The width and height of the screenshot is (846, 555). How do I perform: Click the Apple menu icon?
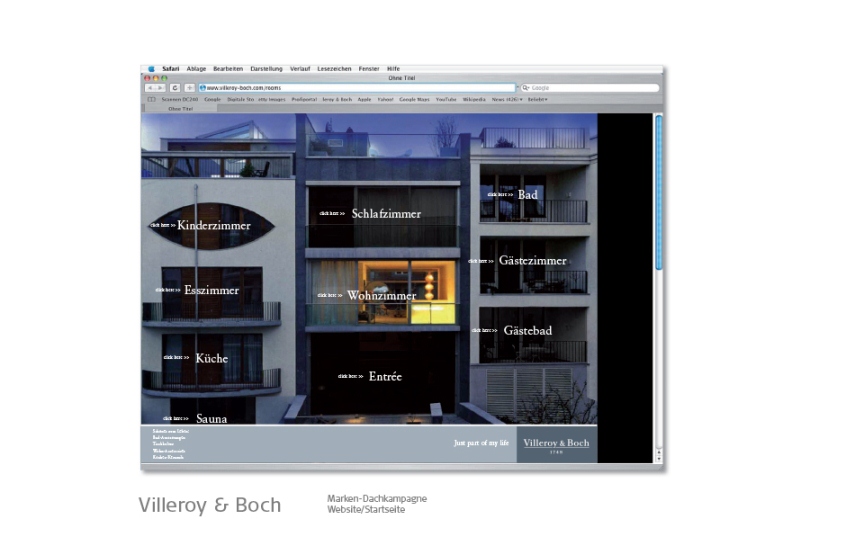[152, 68]
